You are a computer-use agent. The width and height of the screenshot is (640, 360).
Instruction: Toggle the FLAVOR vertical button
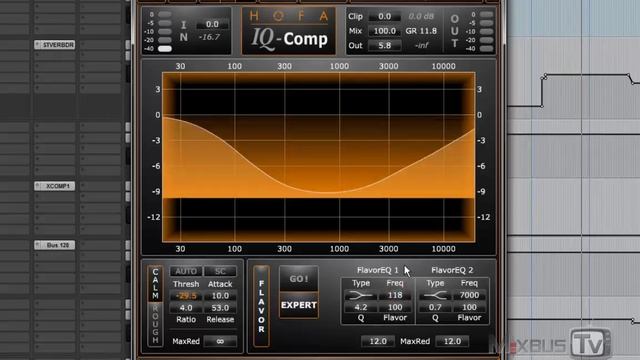point(261,306)
